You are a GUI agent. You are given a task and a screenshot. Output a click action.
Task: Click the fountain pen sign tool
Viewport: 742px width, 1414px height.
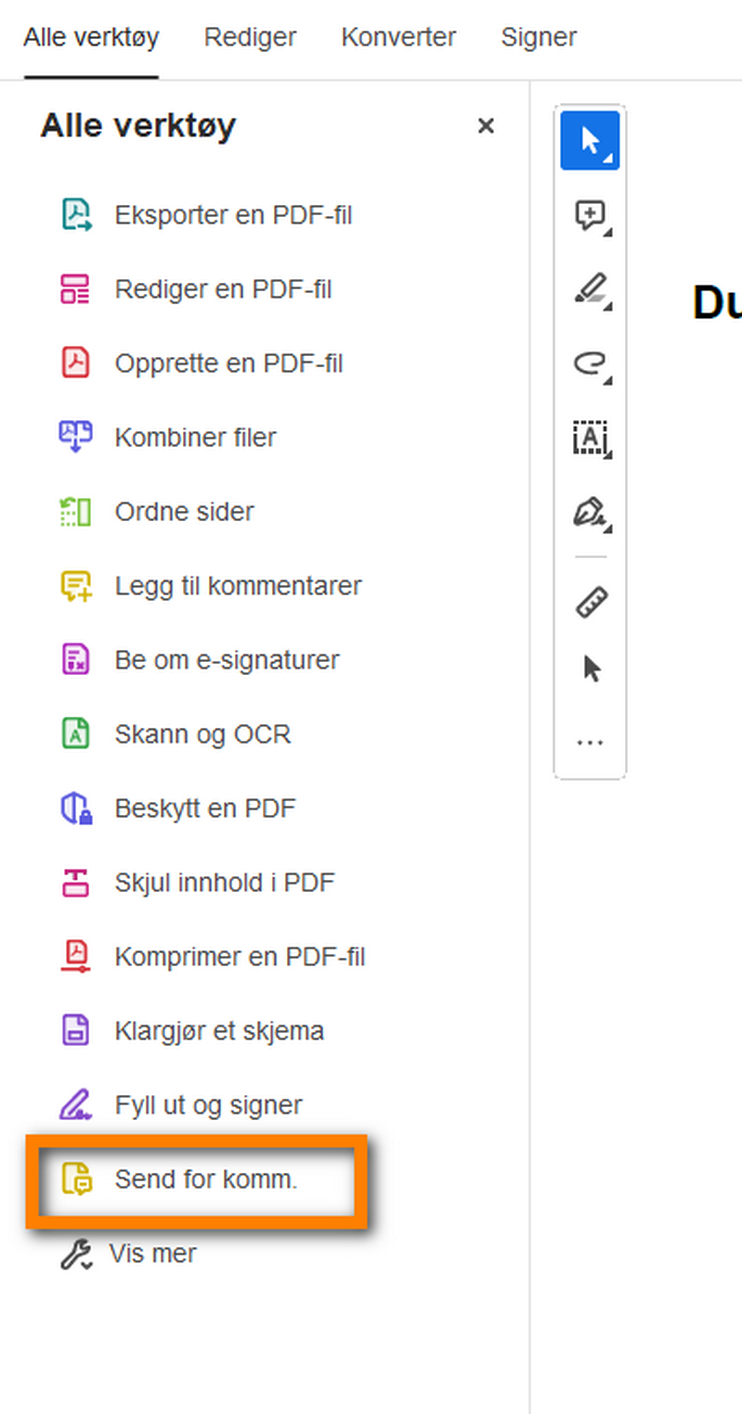click(590, 513)
